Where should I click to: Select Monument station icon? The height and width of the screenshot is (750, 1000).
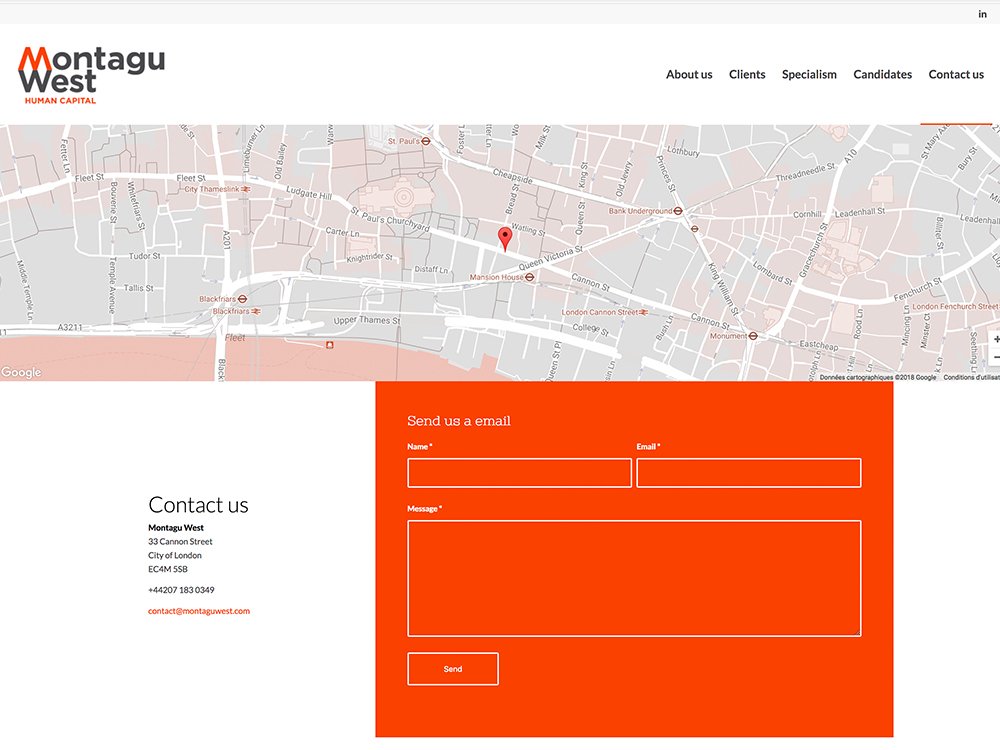[x=753, y=335]
